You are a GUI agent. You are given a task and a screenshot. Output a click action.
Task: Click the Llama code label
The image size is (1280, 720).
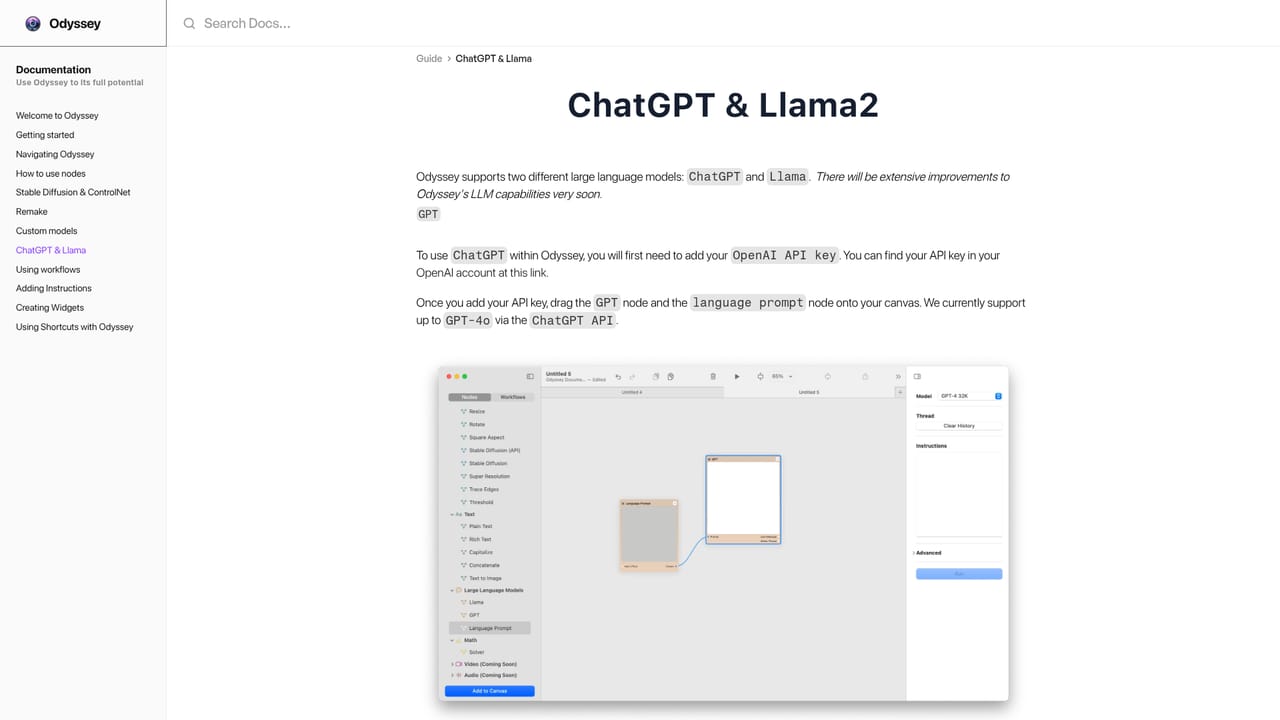(x=788, y=176)
